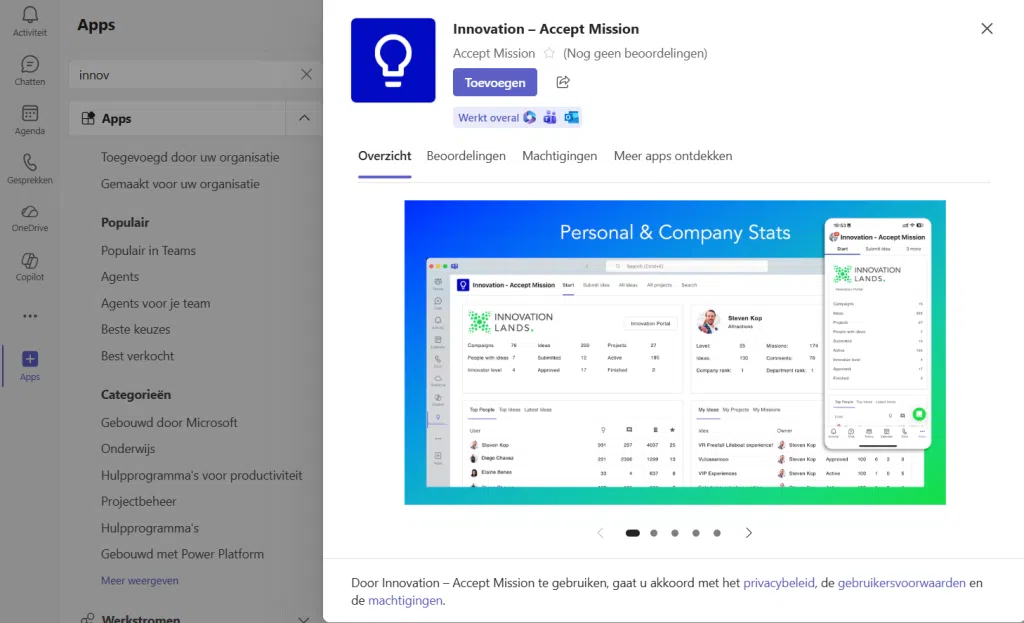This screenshot has height=623, width=1024.
Task: Click the share app icon
Action: tap(563, 82)
